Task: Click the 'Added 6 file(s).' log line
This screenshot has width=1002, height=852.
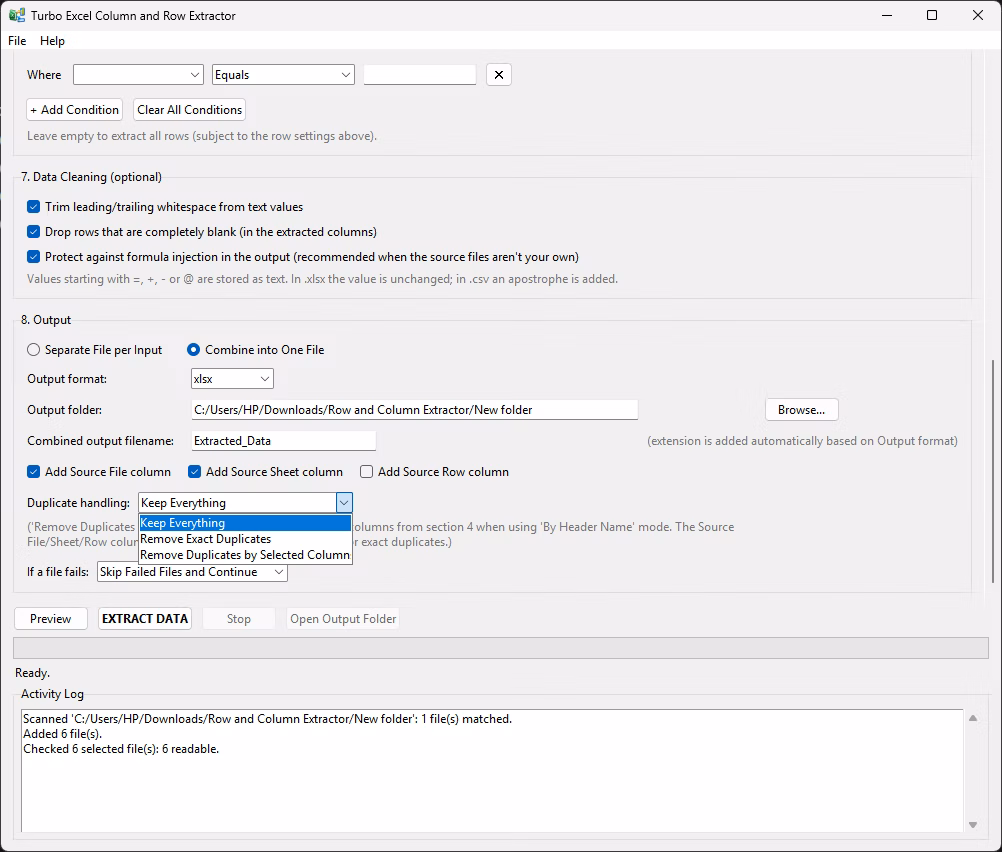Action: click(63, 734)
